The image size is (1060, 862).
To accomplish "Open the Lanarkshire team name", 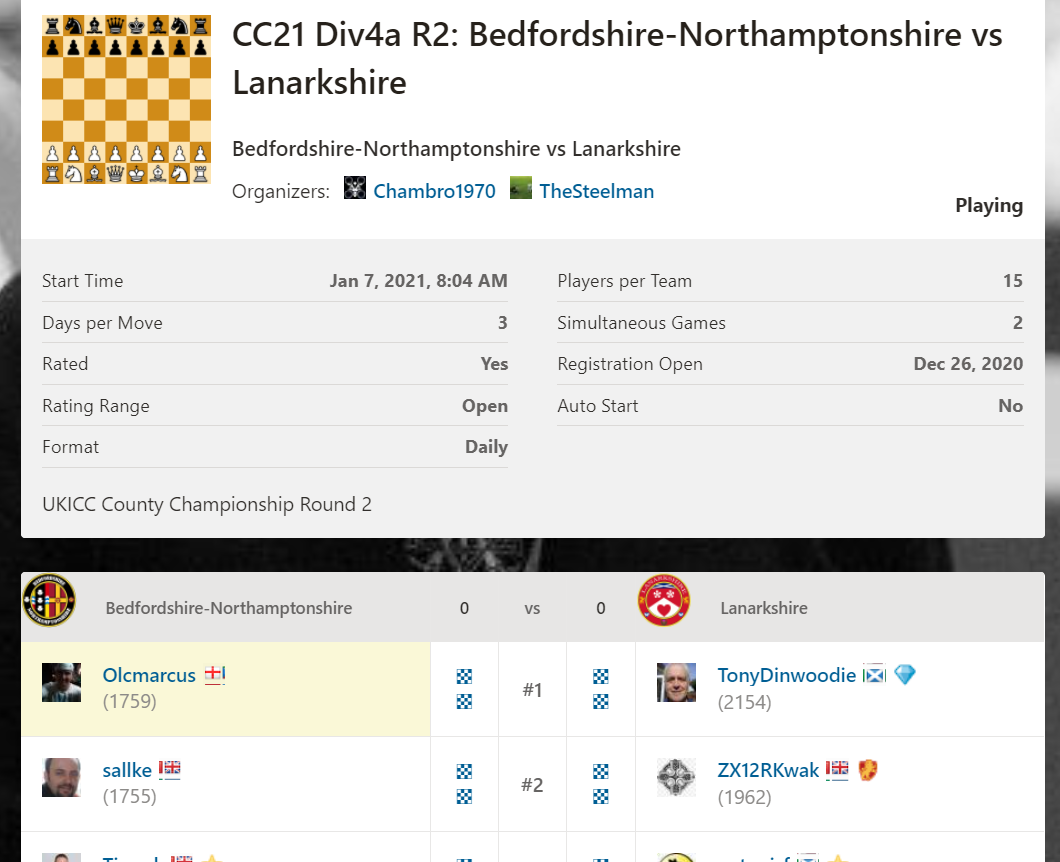I will (x=763, y=608).
